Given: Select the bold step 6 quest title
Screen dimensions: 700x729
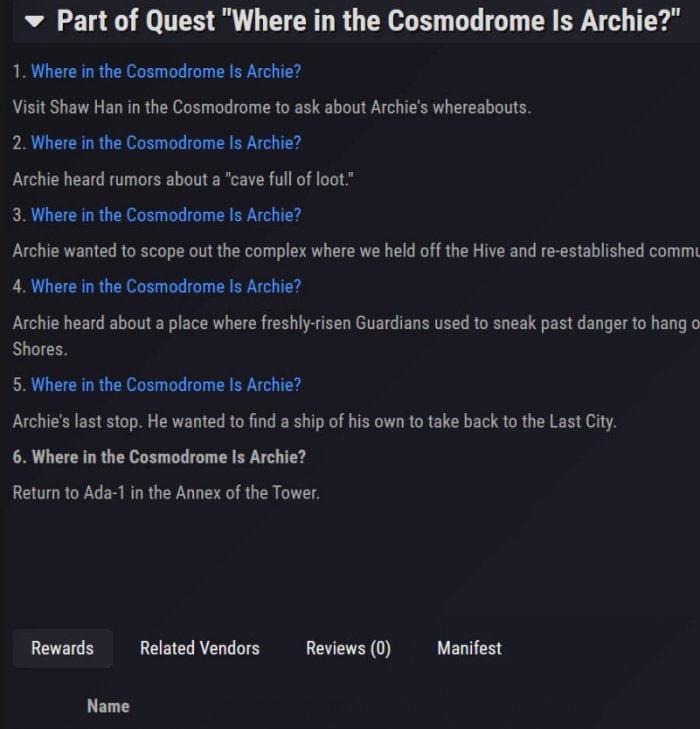Looking at the screenshot, I should click(x=159, y=457).
